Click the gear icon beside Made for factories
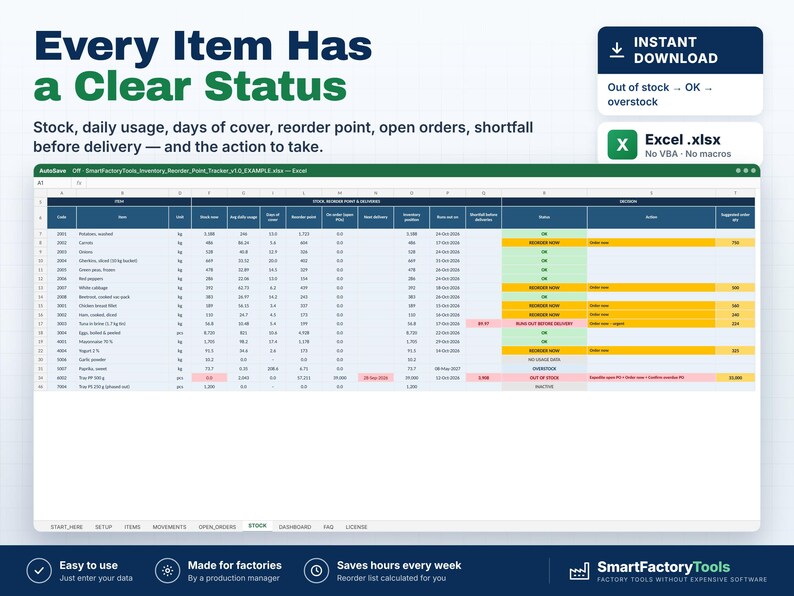 [x=168, y=571]
